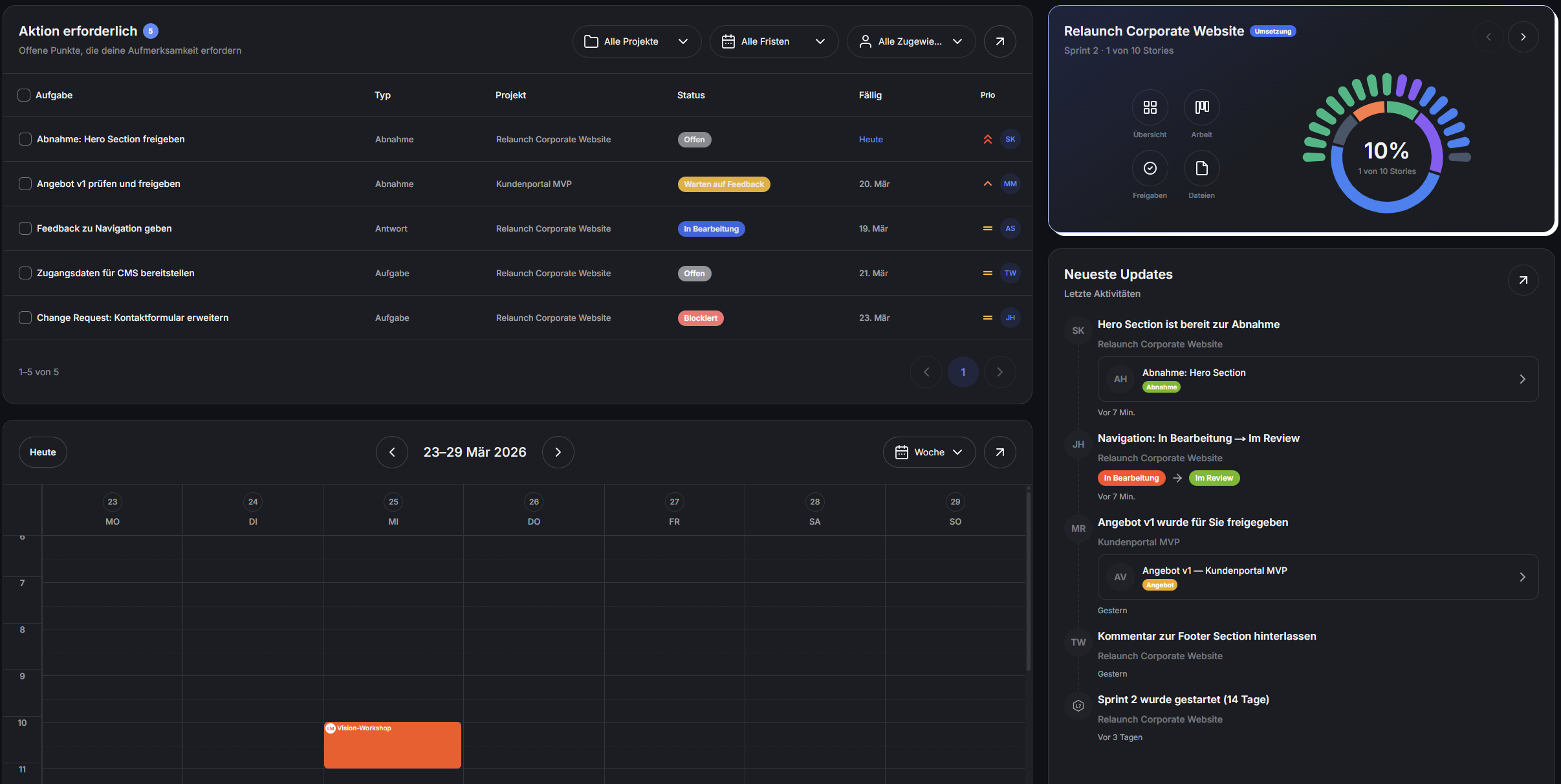Select all tasks via Aufgabe header checkbox
1561x784 pixels.
pos(24,95)
